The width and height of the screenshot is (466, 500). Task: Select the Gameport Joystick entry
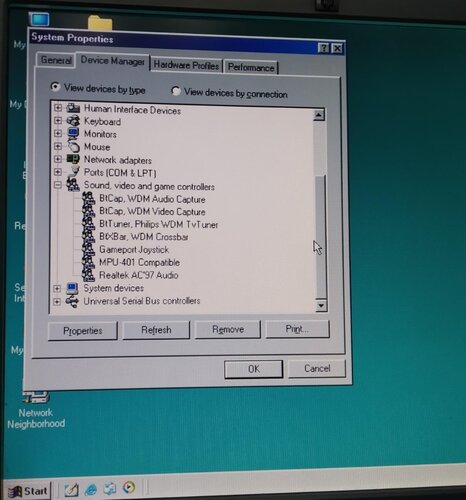[134, 249]
